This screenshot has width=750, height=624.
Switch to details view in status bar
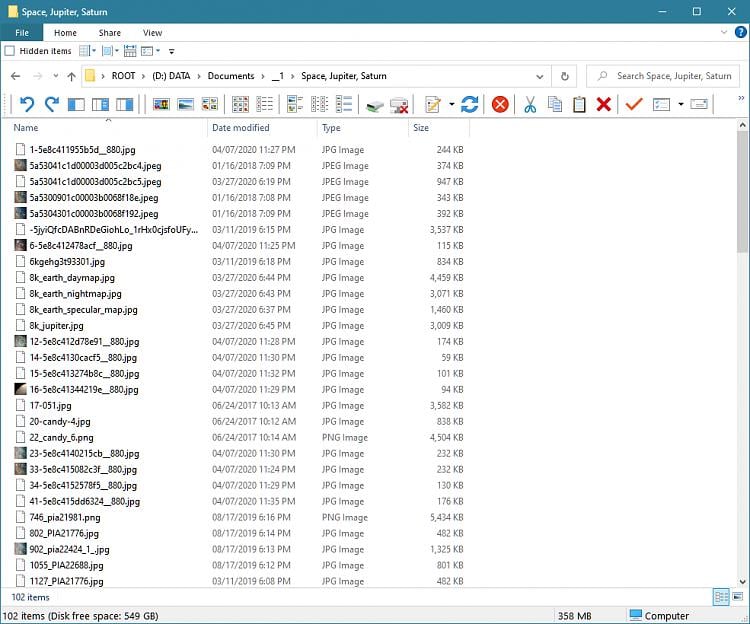coord(720,597)
